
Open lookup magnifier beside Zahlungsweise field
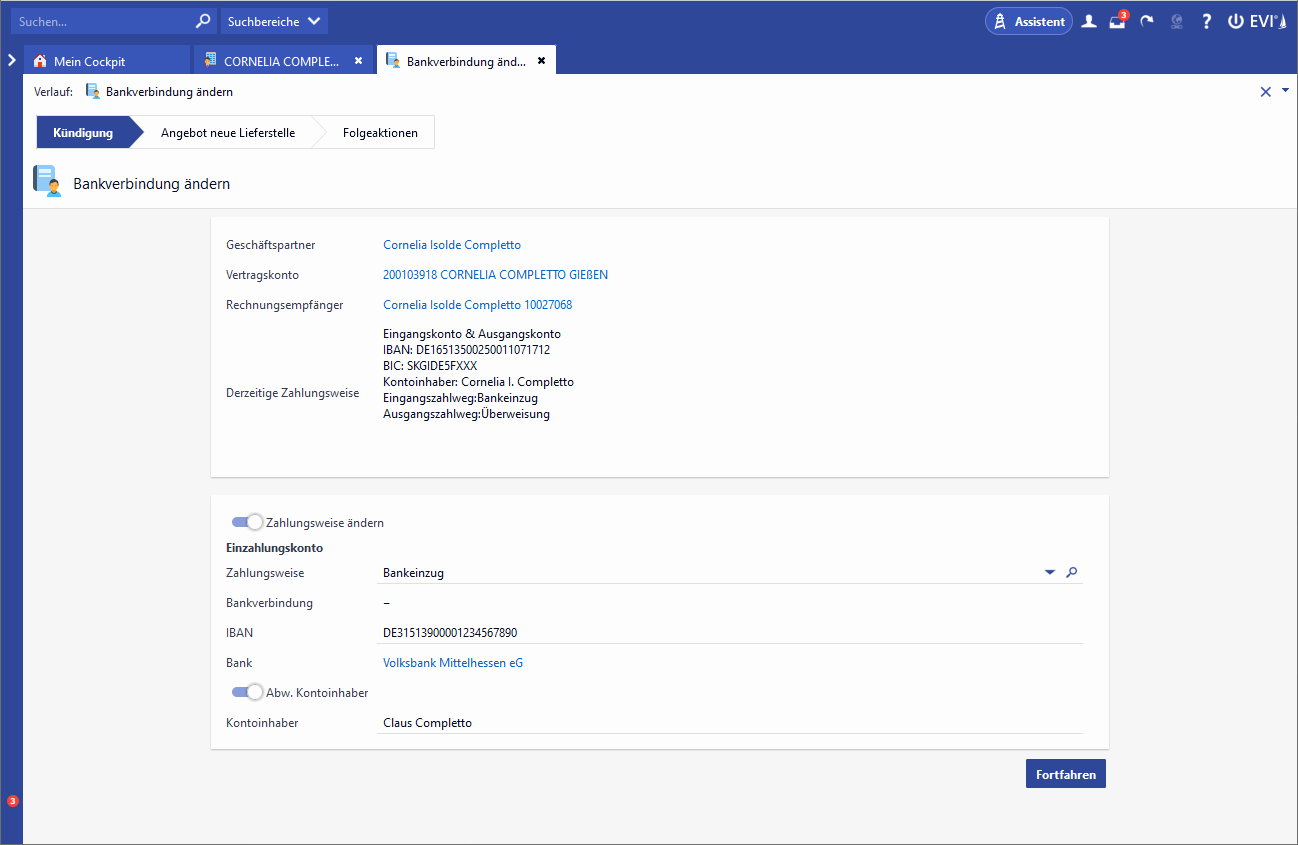tap(1072, 573)
